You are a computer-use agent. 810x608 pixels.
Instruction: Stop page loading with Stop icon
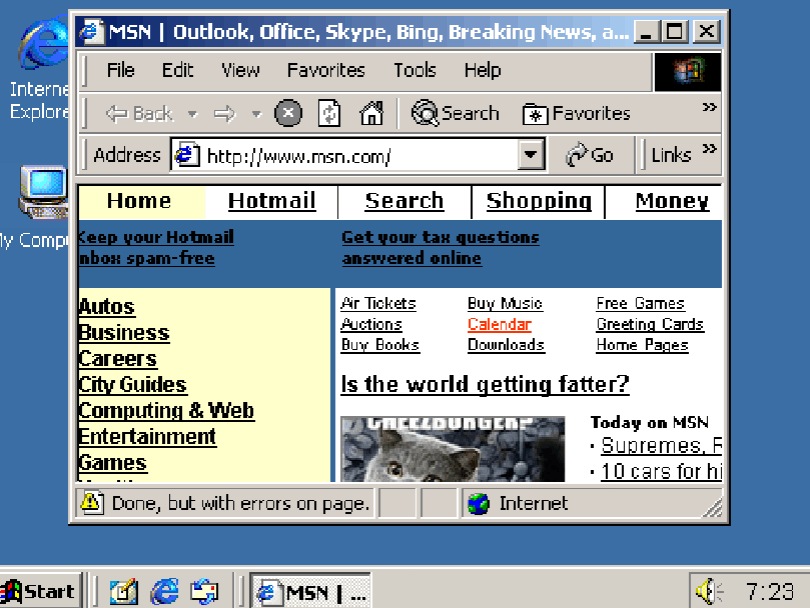click(x=288, y=113)
